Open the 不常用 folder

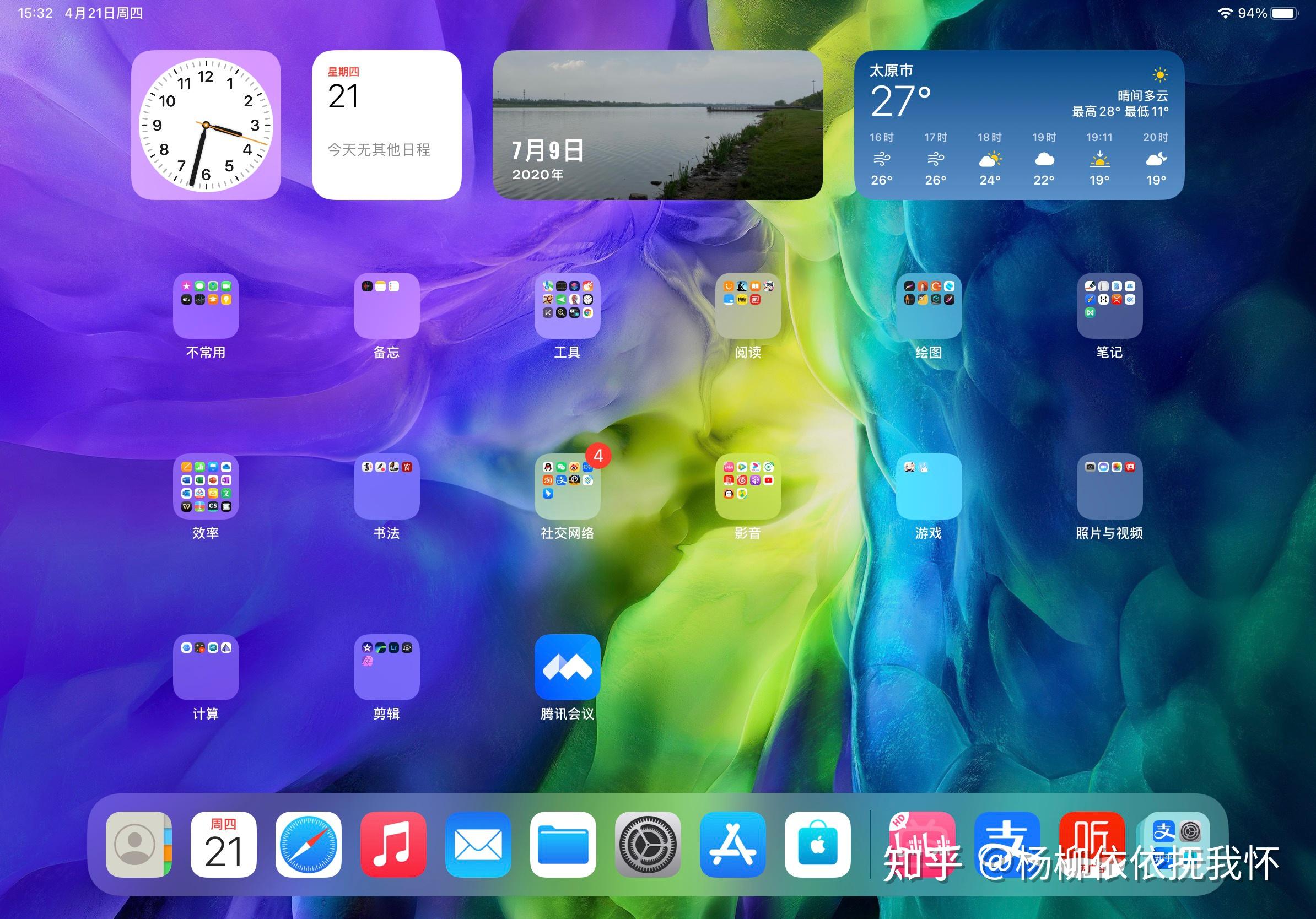click(205, 306)
